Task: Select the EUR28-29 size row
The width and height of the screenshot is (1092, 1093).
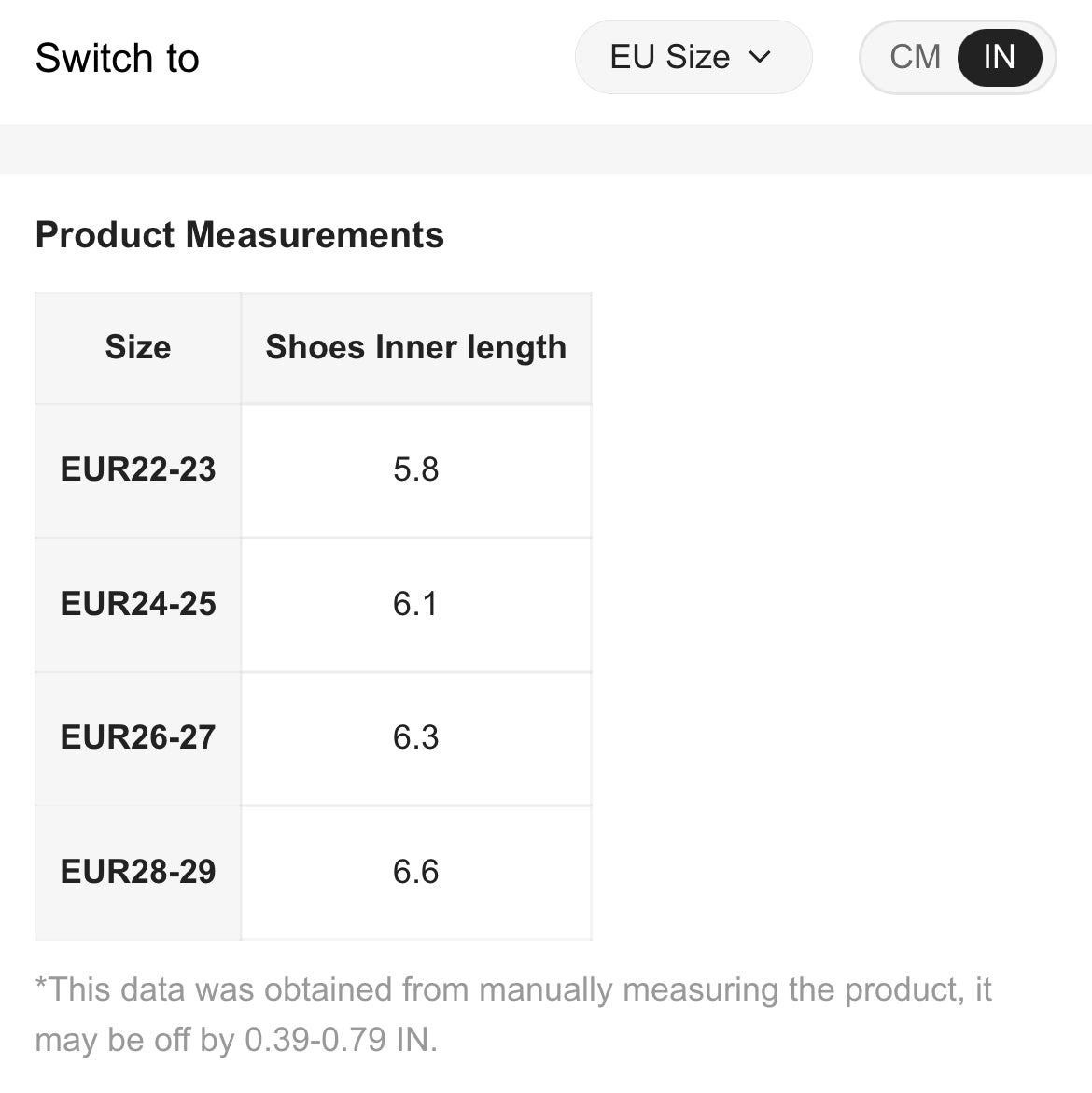Action: pyautogui.click(x=138, y=872)
